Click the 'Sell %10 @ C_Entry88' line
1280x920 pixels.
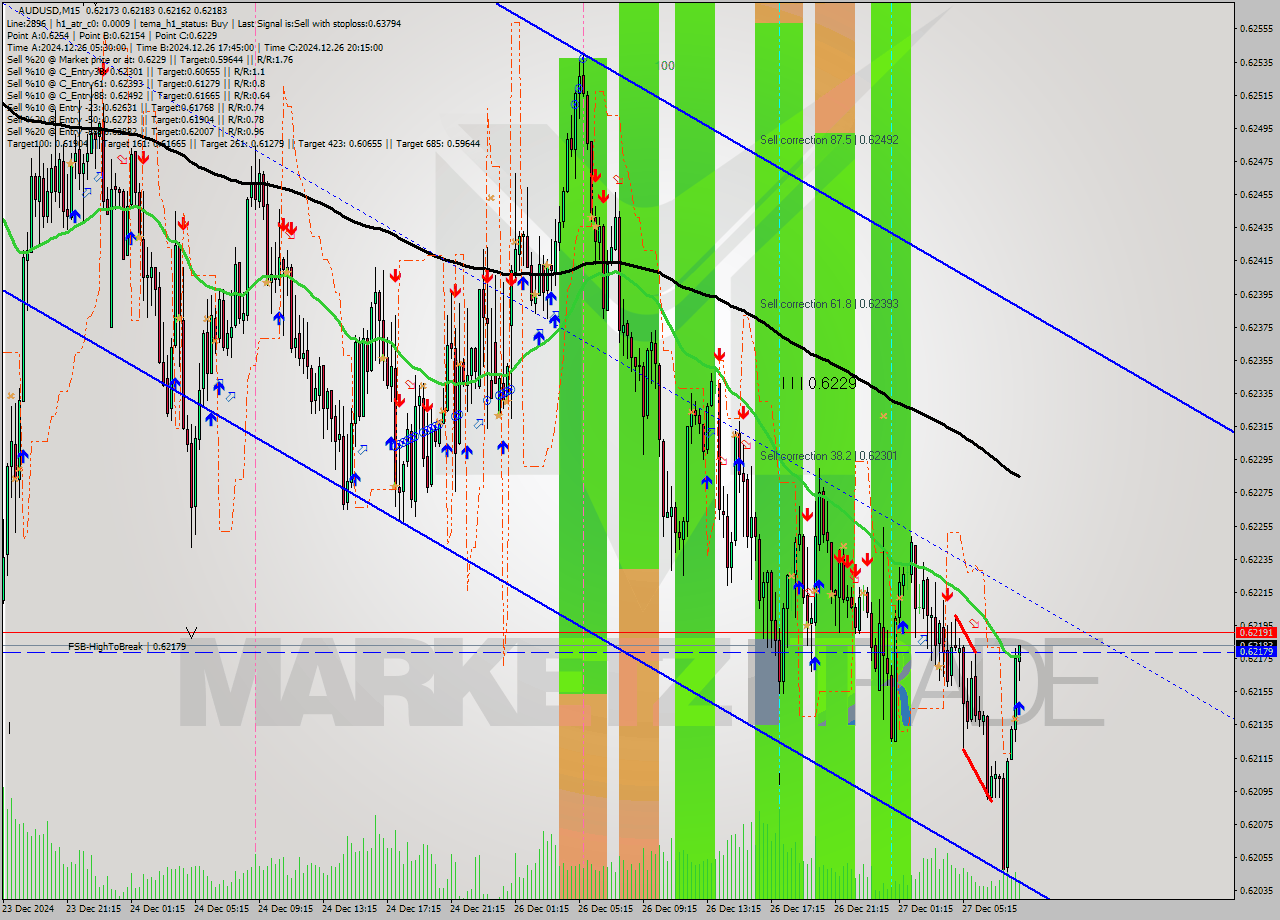point(138,94)
